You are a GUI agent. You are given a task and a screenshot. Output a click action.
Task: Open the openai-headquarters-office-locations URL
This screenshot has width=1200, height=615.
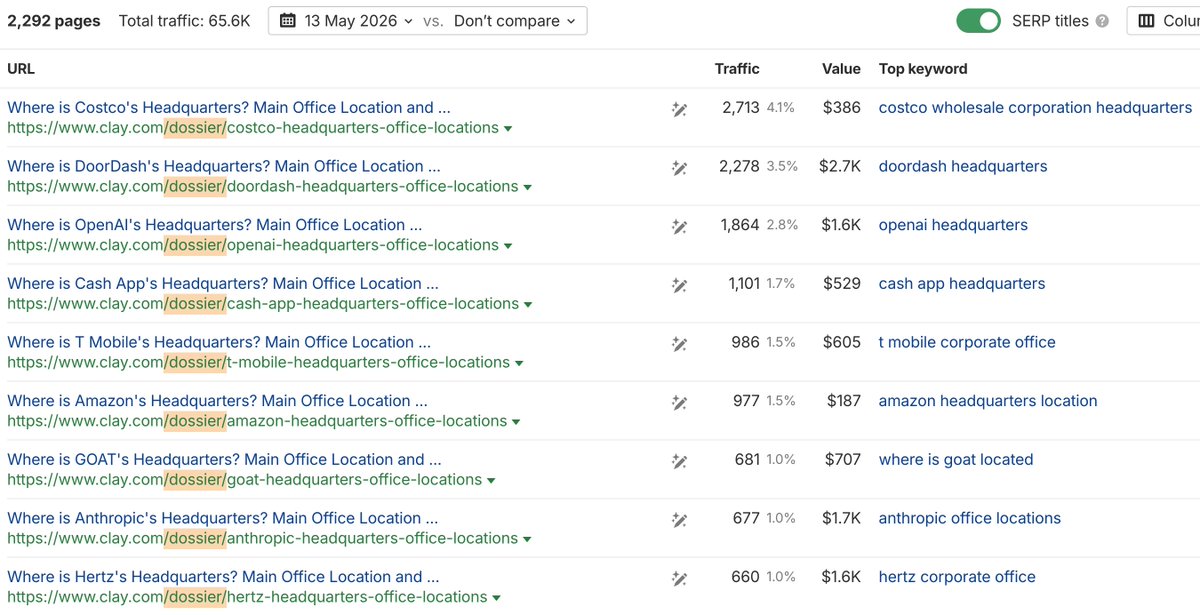pyautogui.click(x=253, y=245)
